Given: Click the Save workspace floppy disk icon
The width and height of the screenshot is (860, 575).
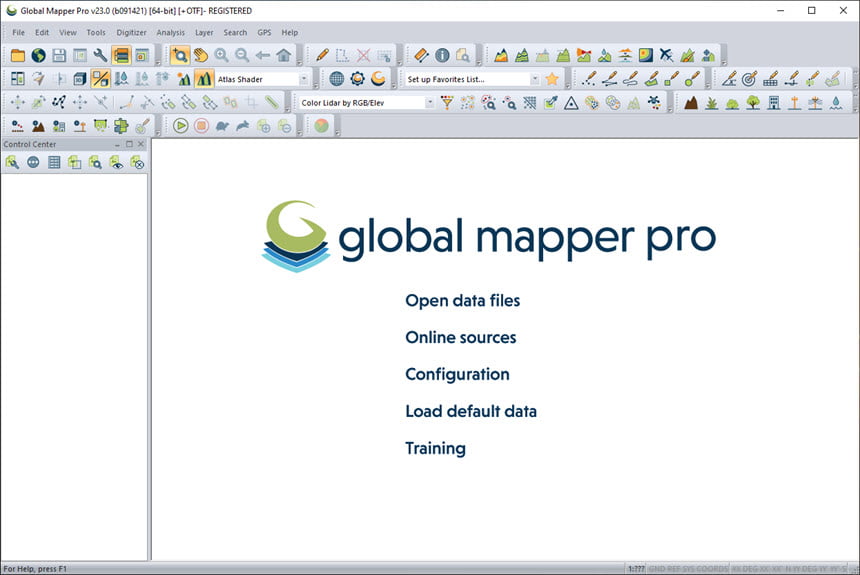Looking at the screenshot, I should click(59, 55).
